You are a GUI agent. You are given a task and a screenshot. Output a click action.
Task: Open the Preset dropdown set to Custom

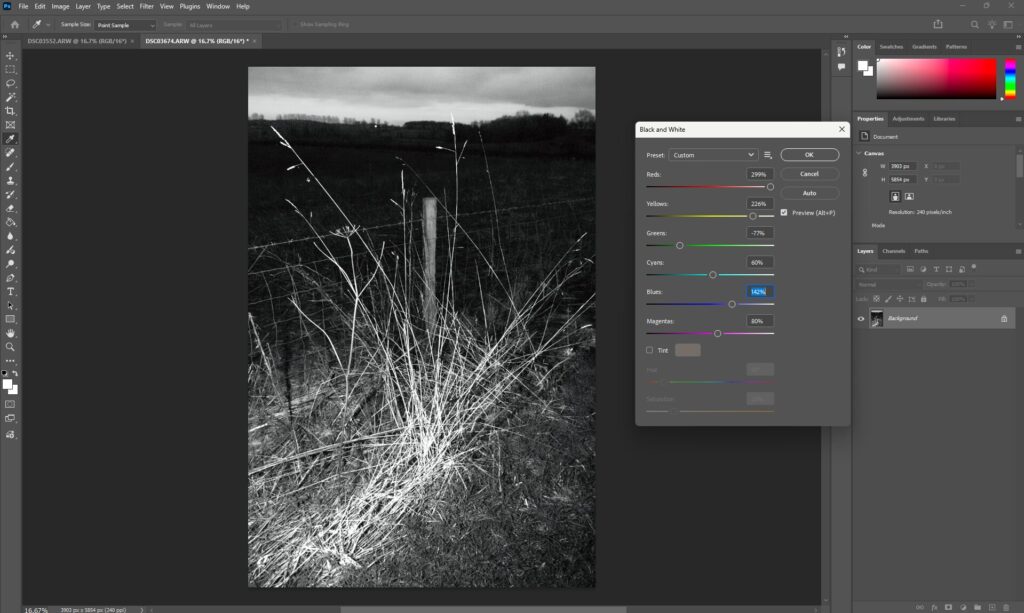click(714, 155)
